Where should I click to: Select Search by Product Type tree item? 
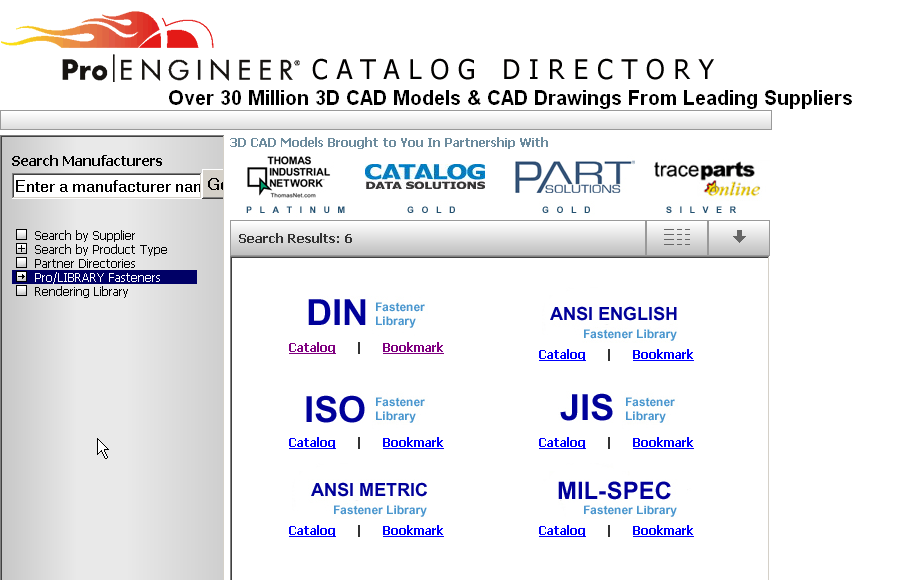[x=101, y=249]
